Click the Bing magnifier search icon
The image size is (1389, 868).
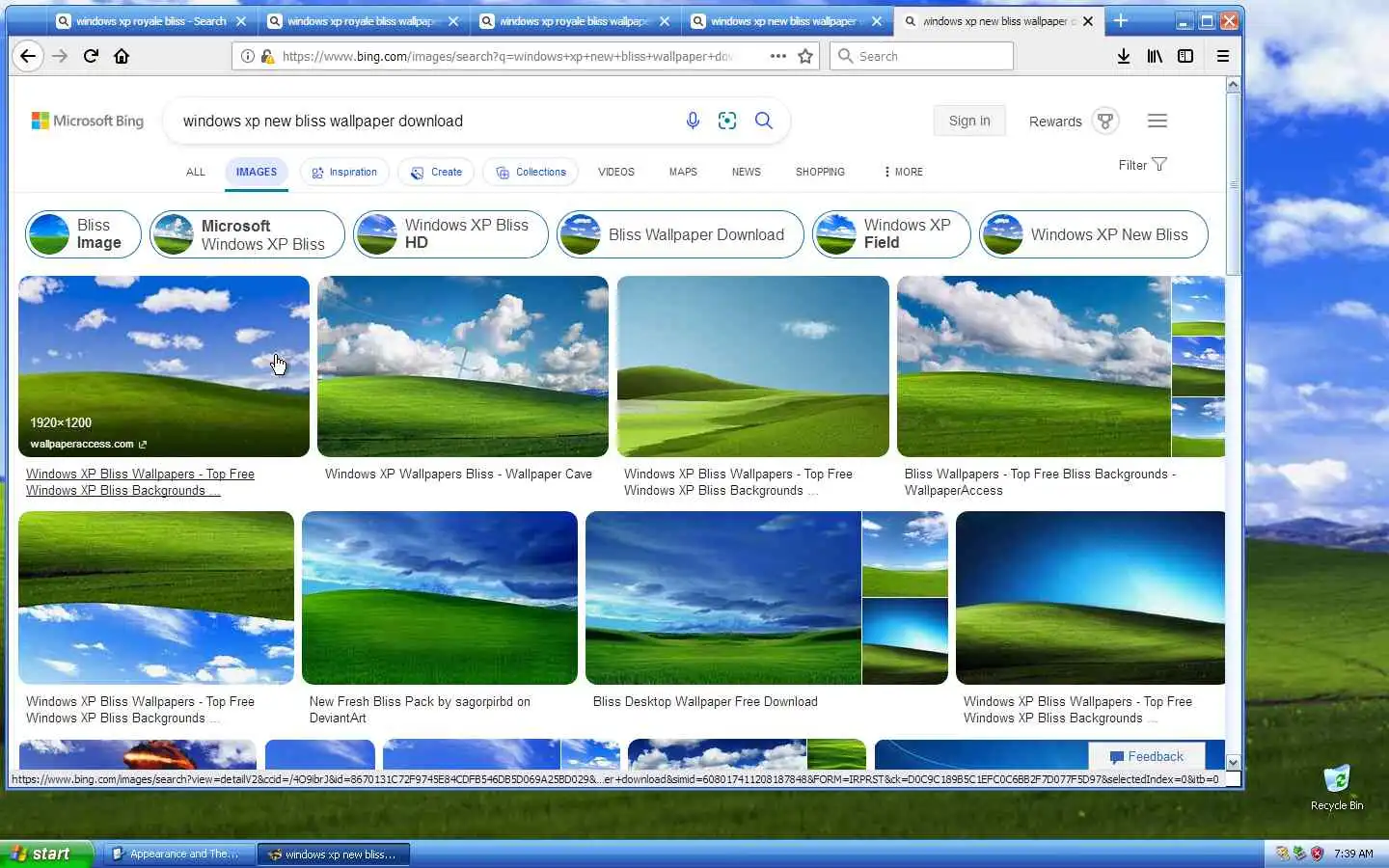tap(763, 121)
